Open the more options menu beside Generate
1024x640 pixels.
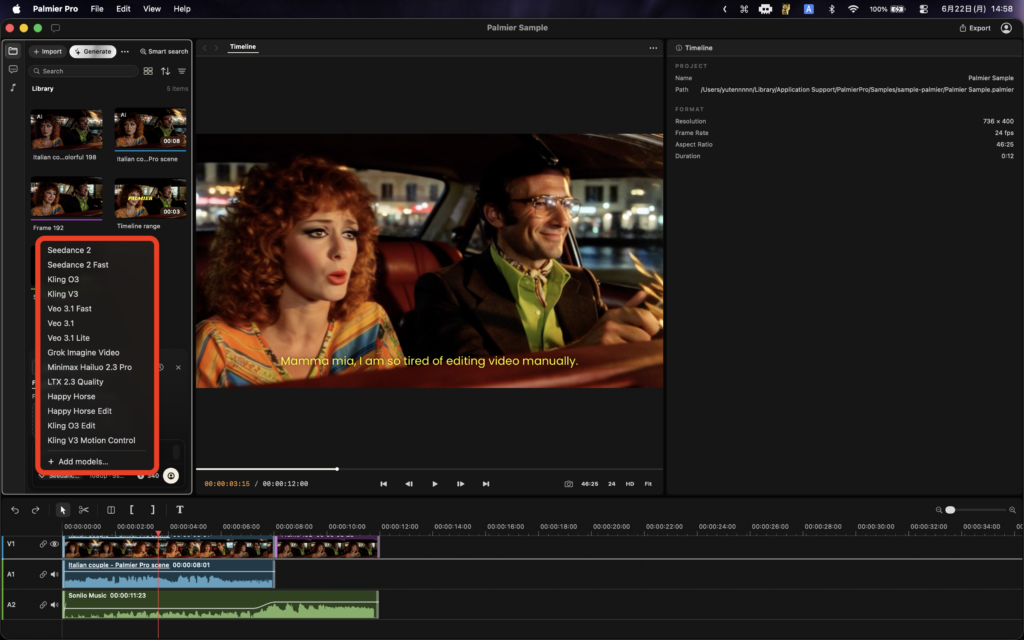(125, 52)
